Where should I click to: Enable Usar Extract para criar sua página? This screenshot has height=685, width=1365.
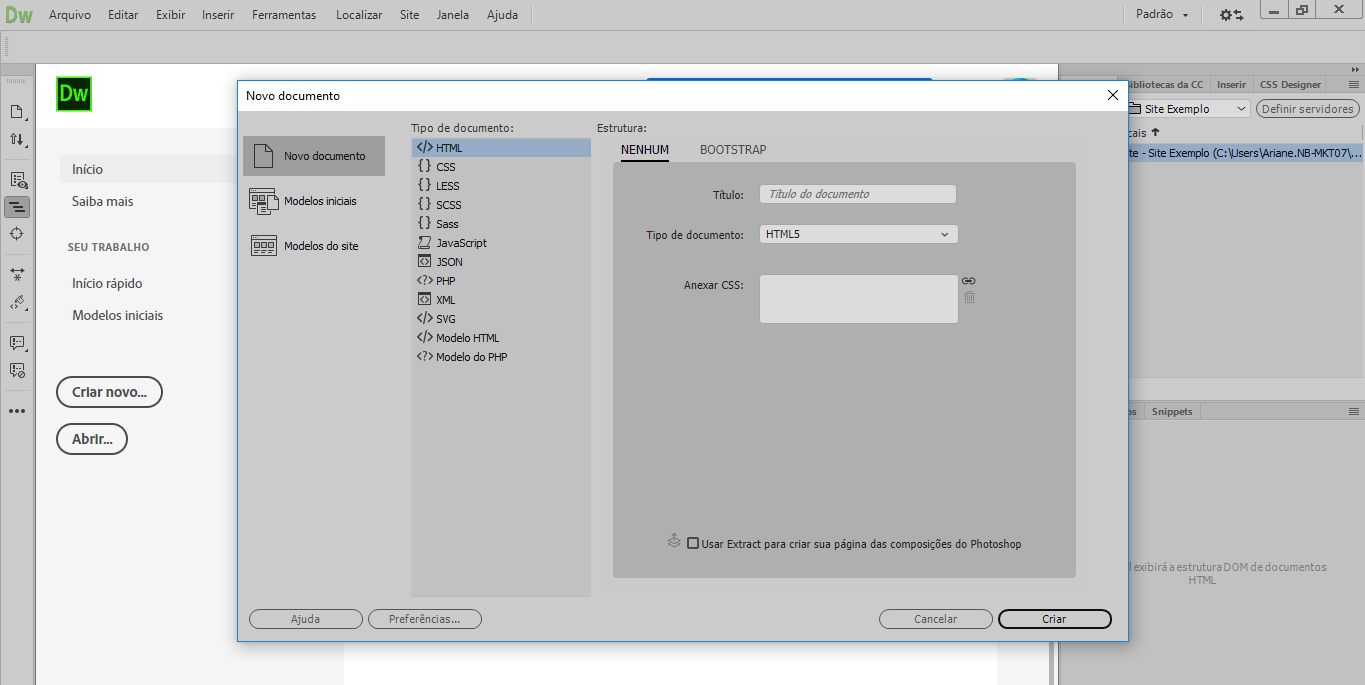pyautogui.click(x=694, y=543)
